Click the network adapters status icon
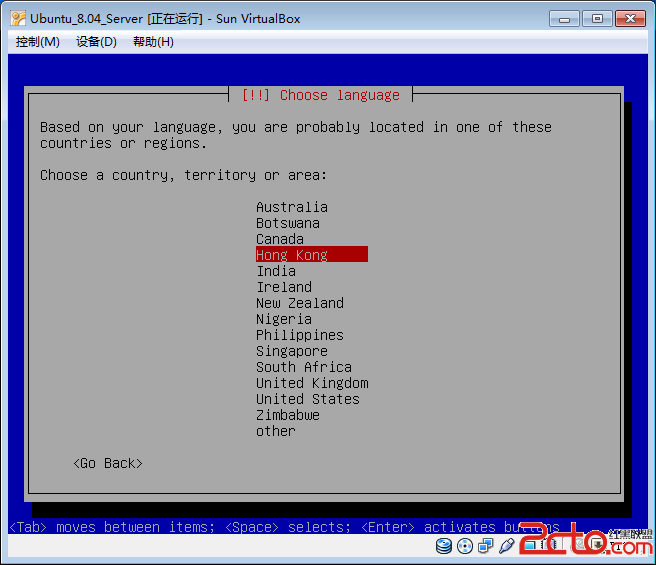Viewport: 656px width, 565px height. click(x=485, y=546)
